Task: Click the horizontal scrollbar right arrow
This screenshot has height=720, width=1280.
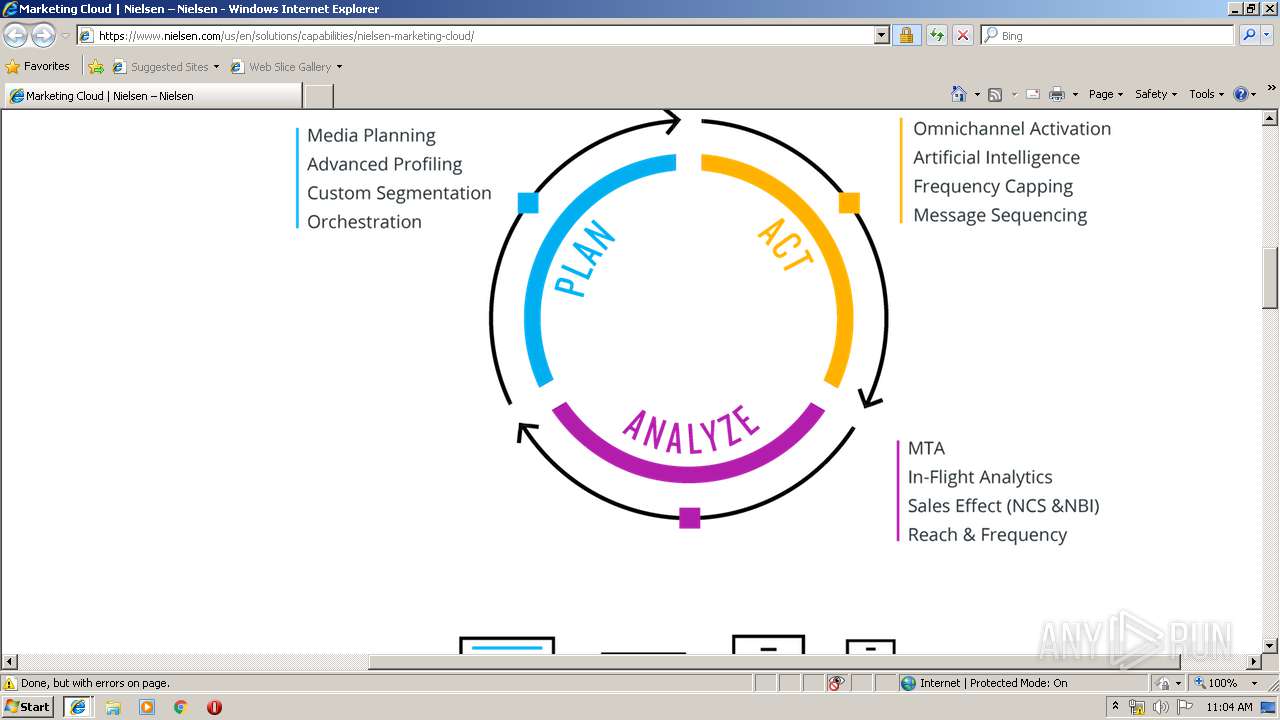Action: [1254, 662]
